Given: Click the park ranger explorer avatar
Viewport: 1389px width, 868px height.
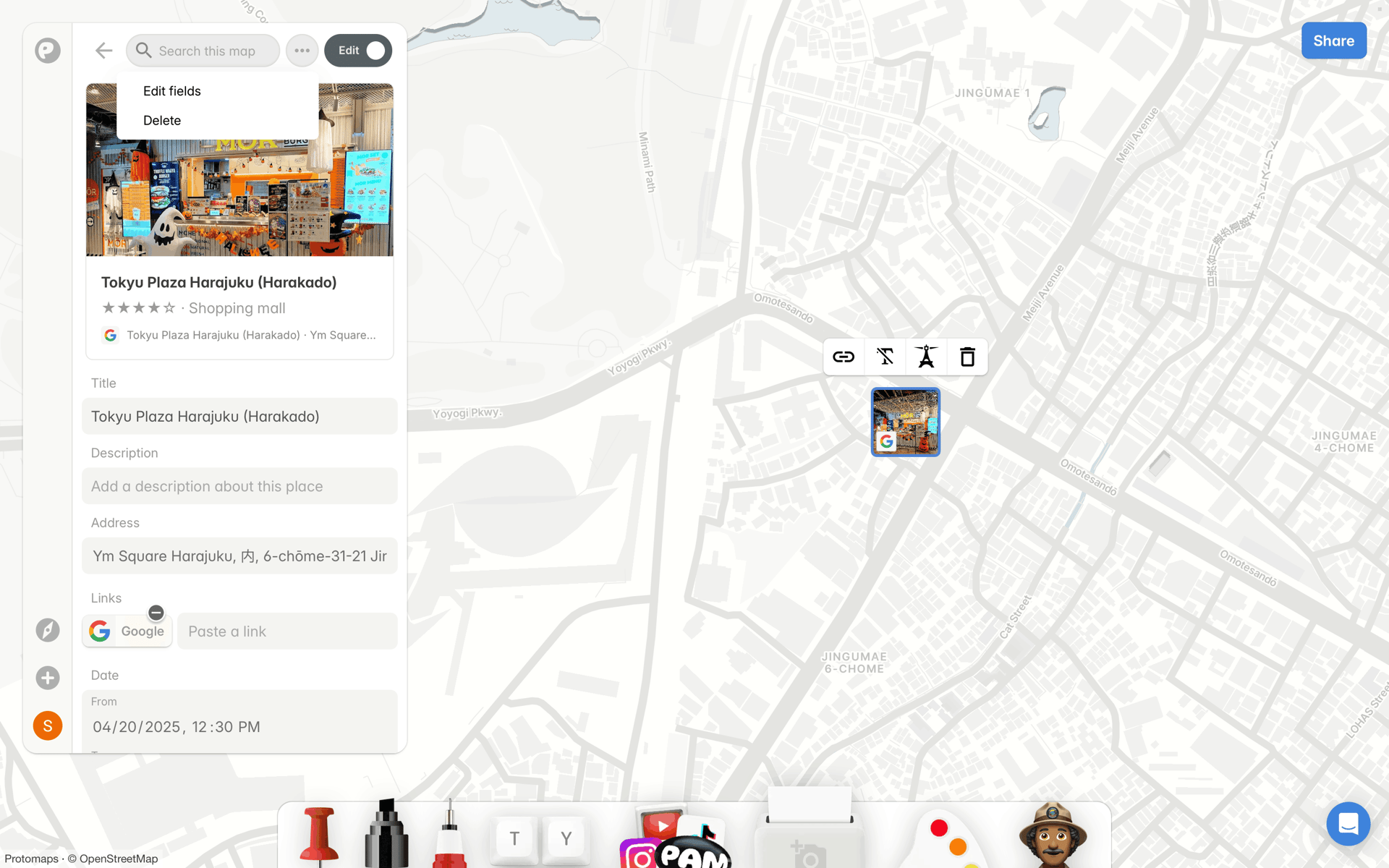Looking at the screenshot, I should [x=1053, y=835].
